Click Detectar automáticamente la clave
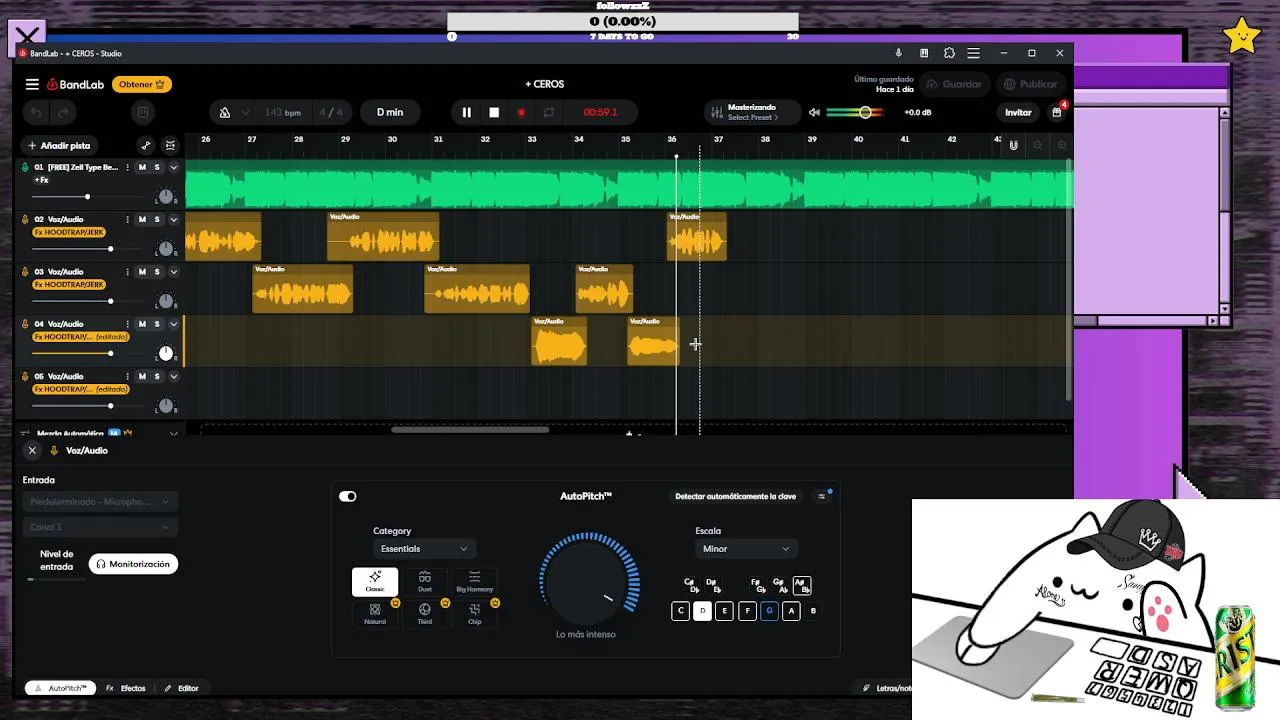 [x=735, y=496]
